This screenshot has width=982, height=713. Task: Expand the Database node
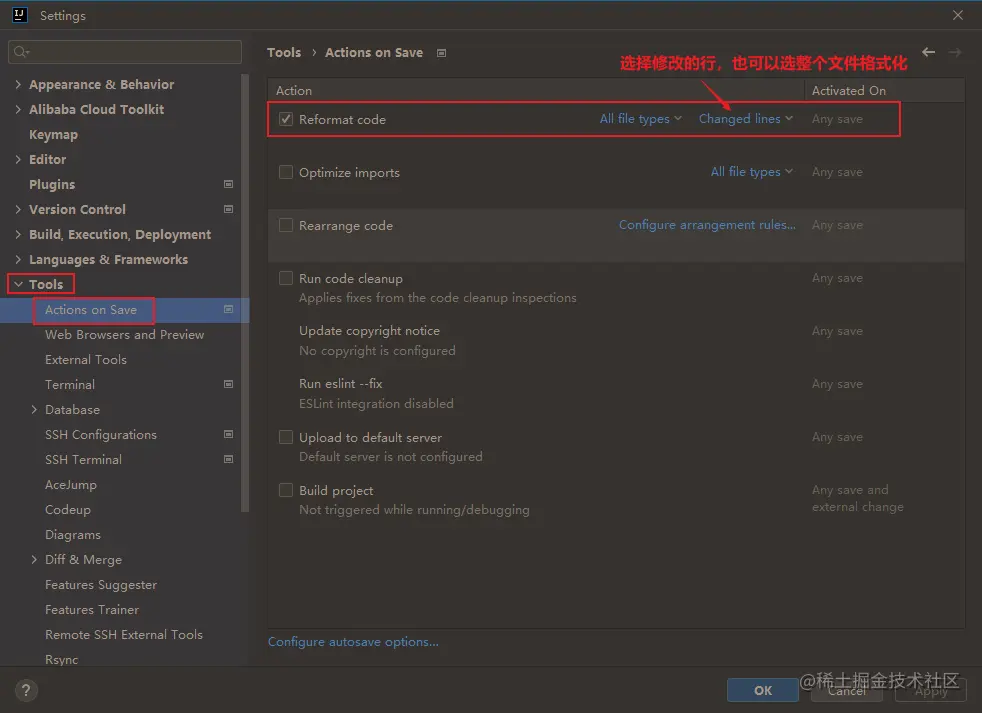pos(34,409)
